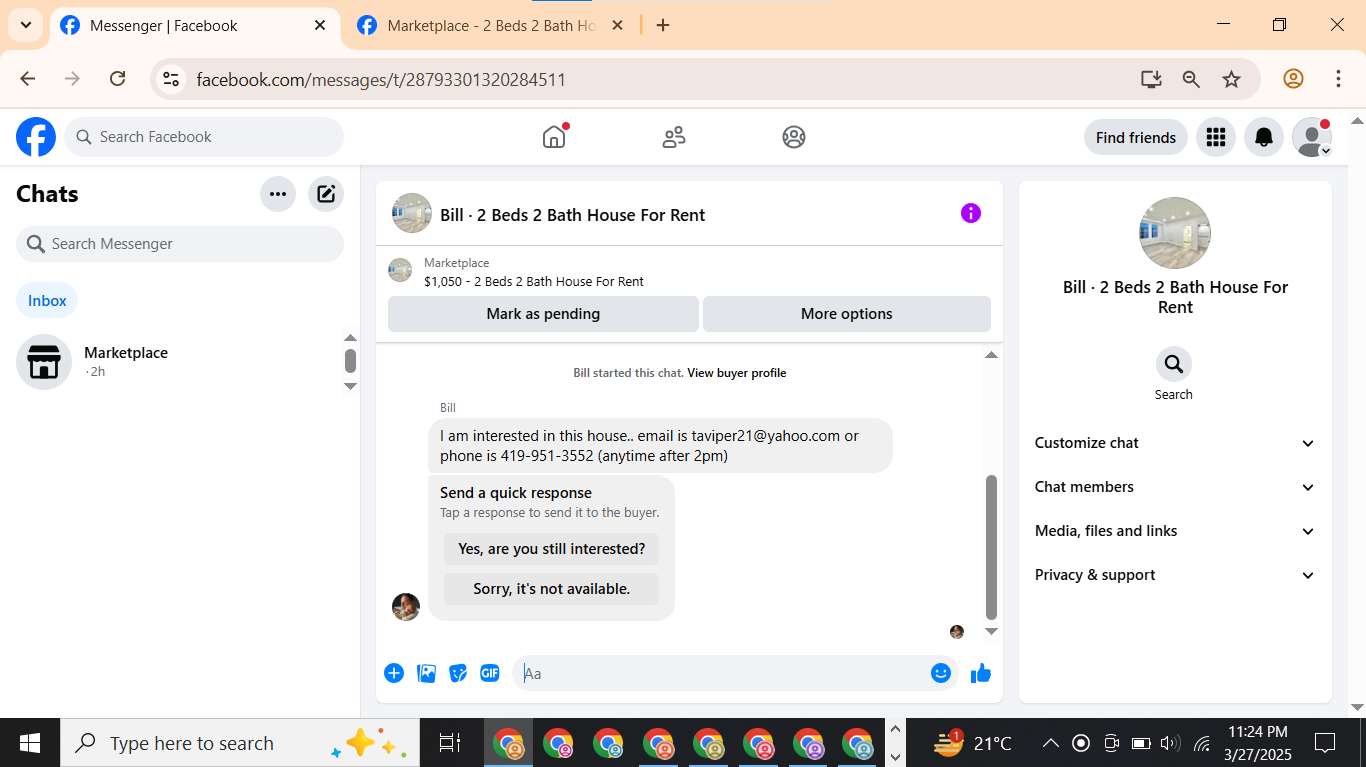Image resolution: width=1366 pixels, height=767 pixels.
Task: Start a new message with compose icon
Action: (x=326, y=194)
